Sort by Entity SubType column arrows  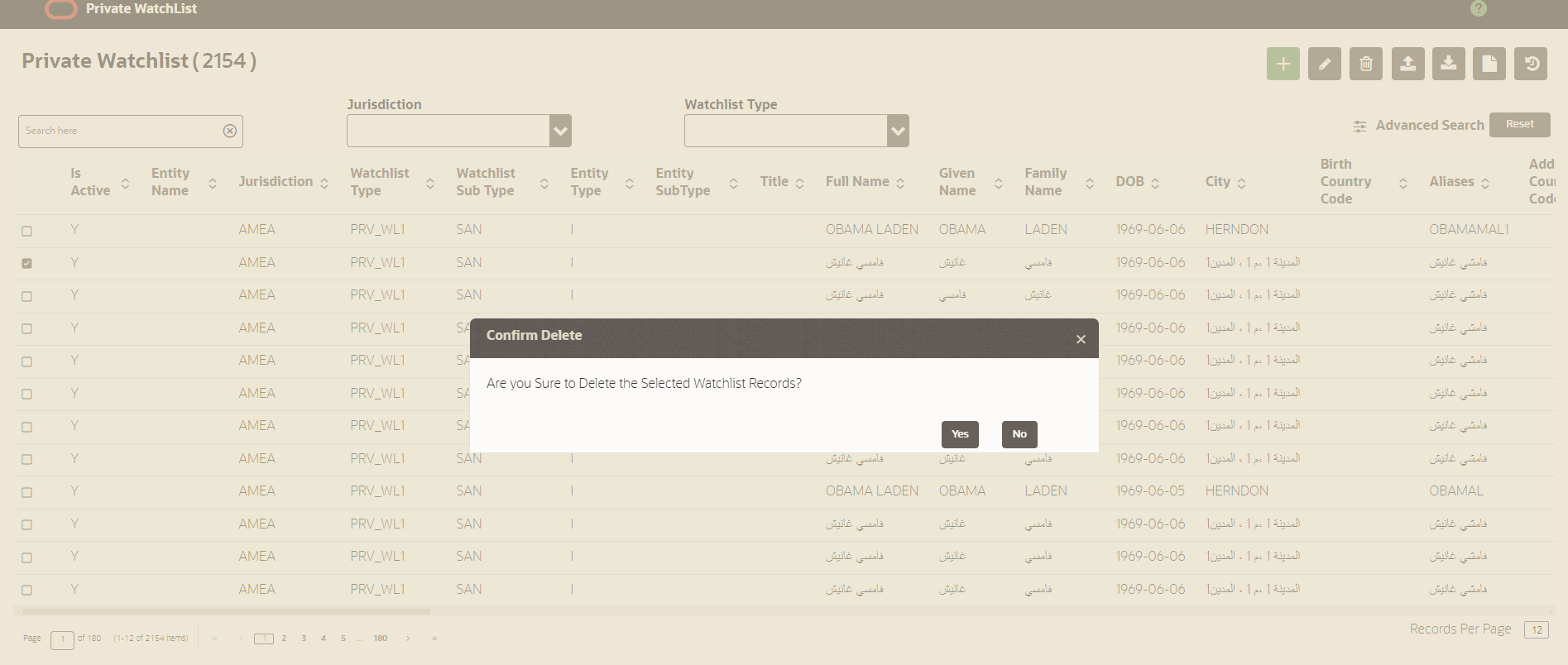(733, 183)
